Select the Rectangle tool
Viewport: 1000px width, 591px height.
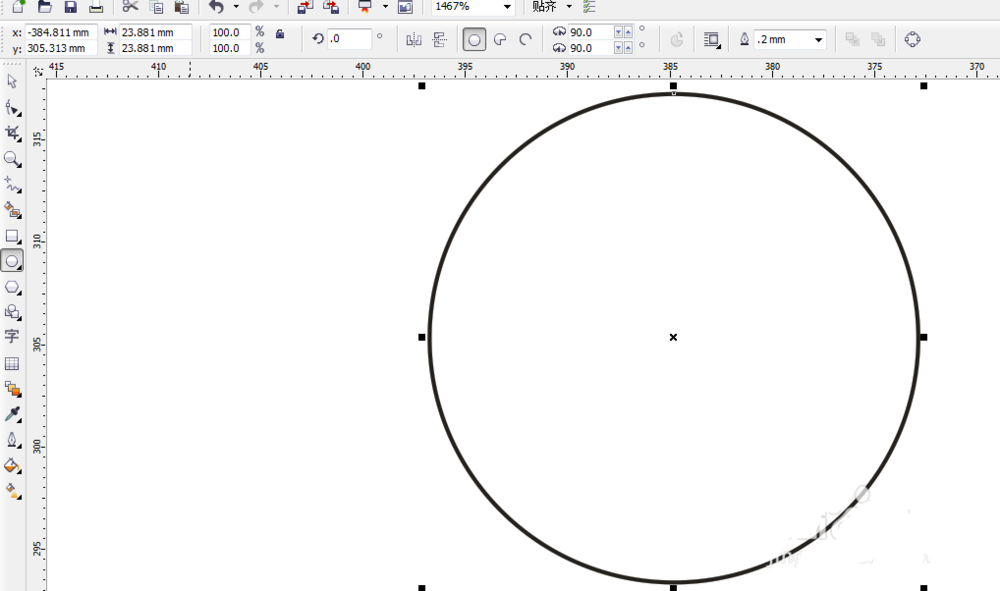click(x=12, y=237)
